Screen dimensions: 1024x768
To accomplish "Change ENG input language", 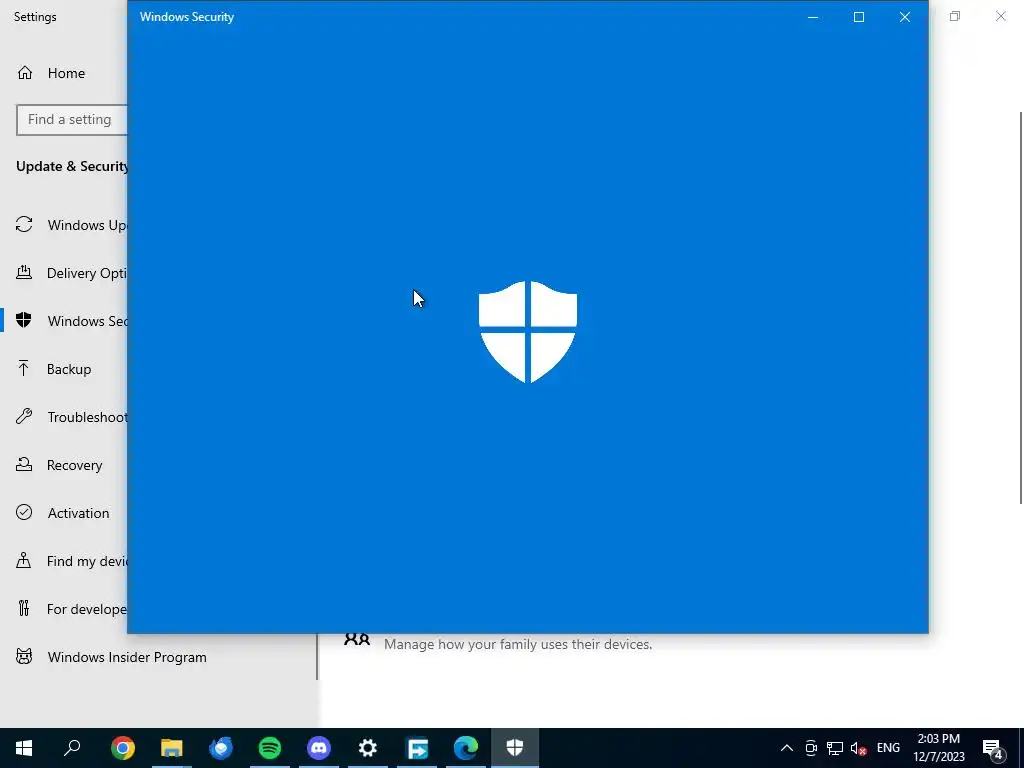I will point(888,748).
